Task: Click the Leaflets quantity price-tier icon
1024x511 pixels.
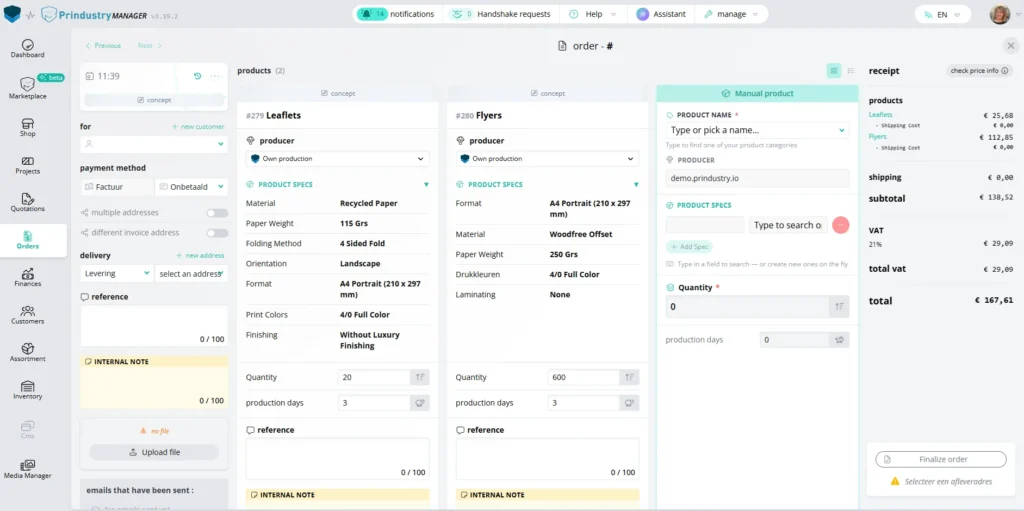Action: [x=420, y=377]
